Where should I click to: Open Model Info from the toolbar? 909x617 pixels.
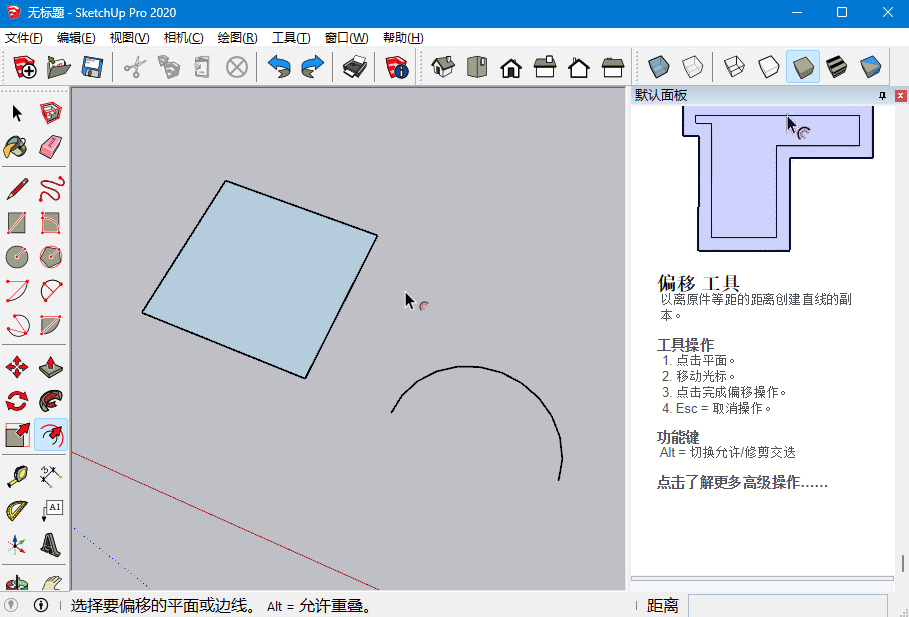(x=397, y=67)
